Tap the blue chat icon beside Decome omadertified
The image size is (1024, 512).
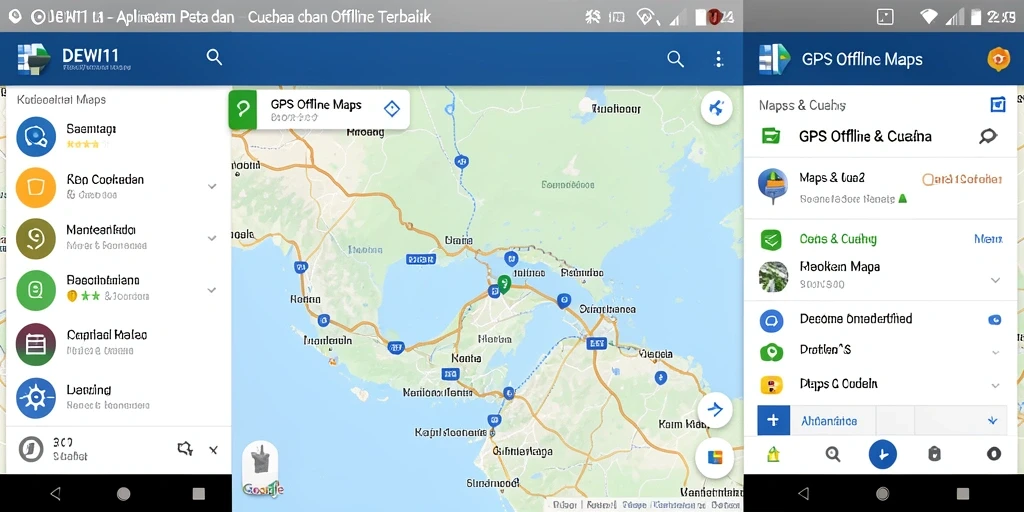click(x=771, y=321)
